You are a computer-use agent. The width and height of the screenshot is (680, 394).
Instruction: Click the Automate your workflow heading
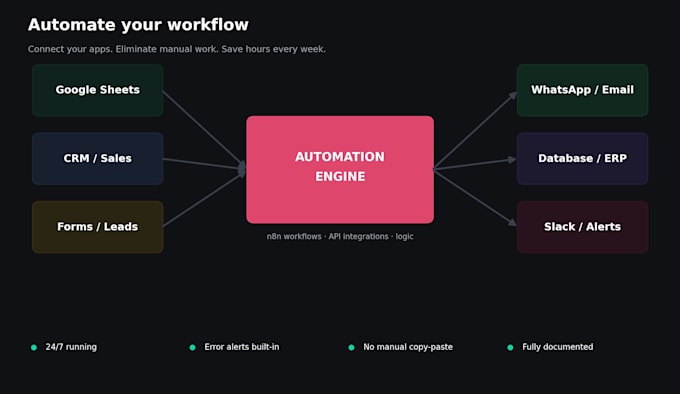click(138, 25)
